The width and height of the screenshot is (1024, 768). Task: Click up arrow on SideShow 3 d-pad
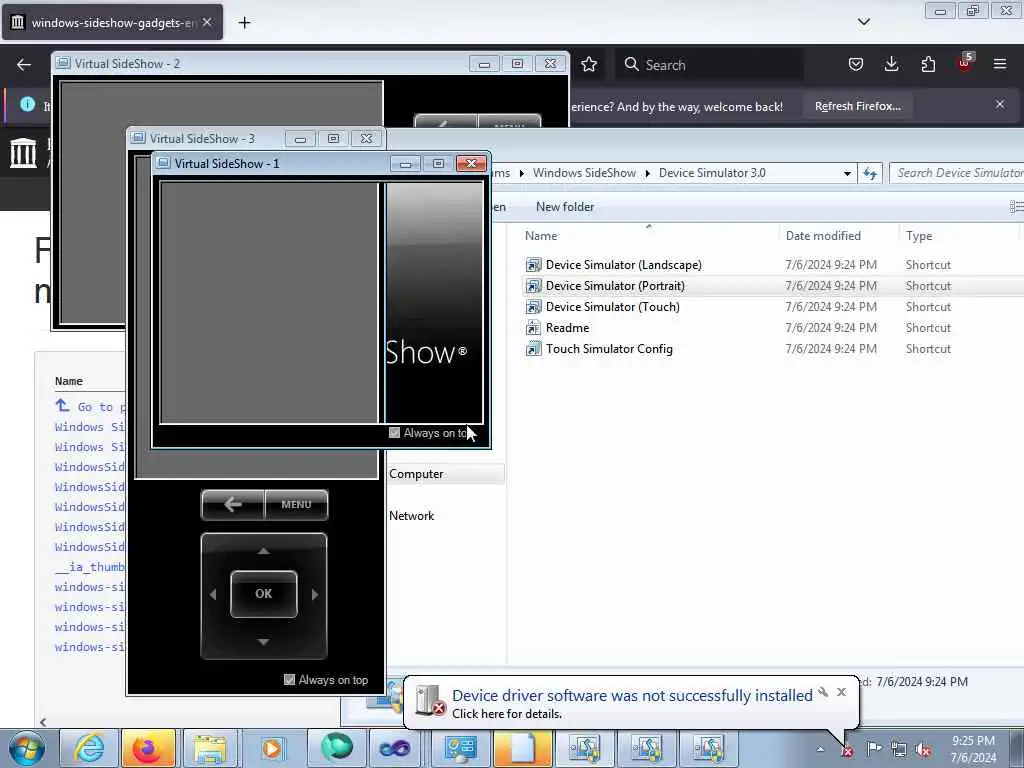[x=263, y=551]
